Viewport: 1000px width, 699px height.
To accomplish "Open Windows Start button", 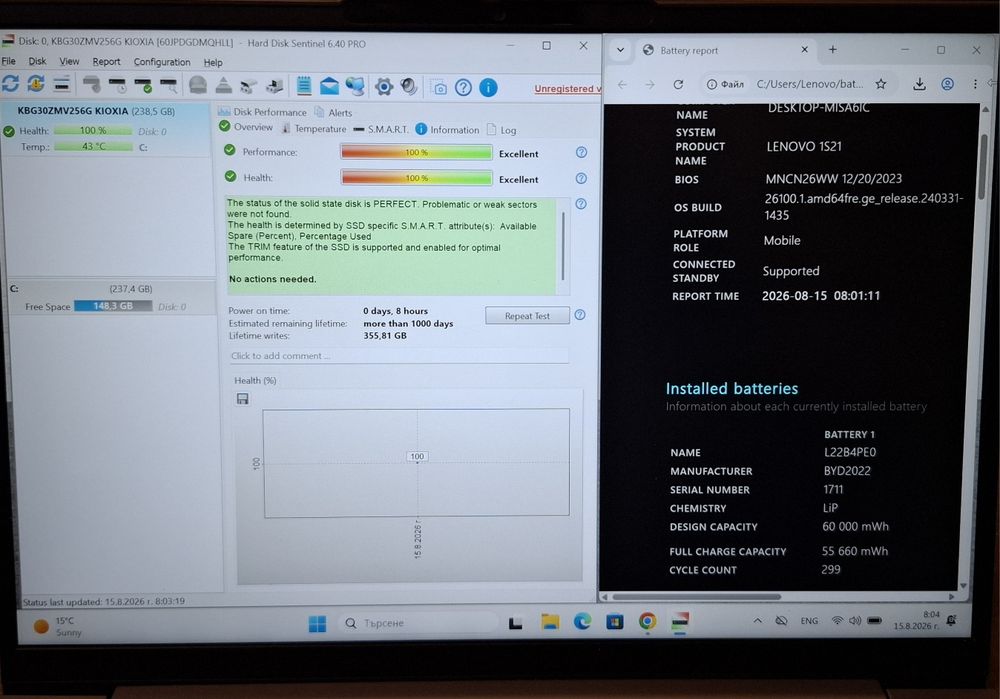I will [x=317, y=623].
